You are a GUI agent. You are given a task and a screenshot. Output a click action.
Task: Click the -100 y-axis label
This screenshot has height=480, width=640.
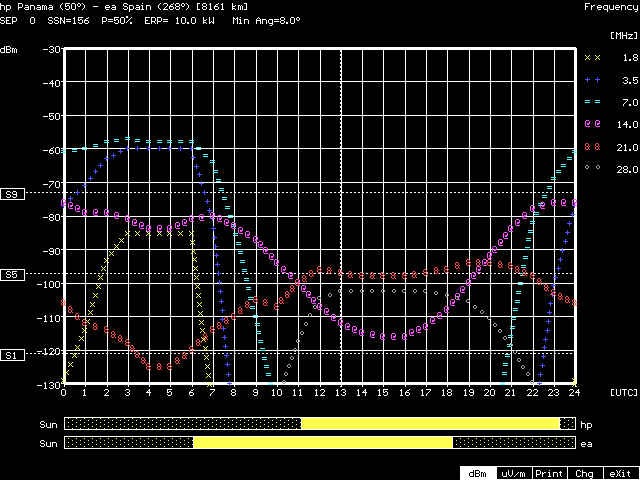[x=48, y=284]
